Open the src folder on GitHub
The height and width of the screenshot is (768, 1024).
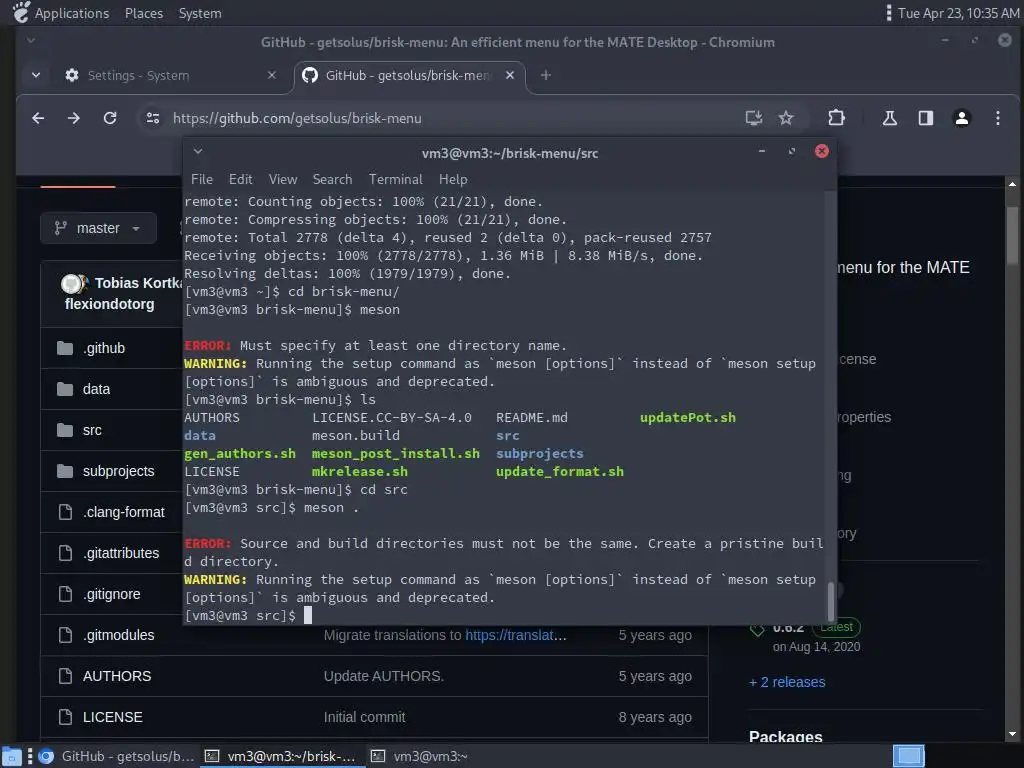tap(92, 430)
